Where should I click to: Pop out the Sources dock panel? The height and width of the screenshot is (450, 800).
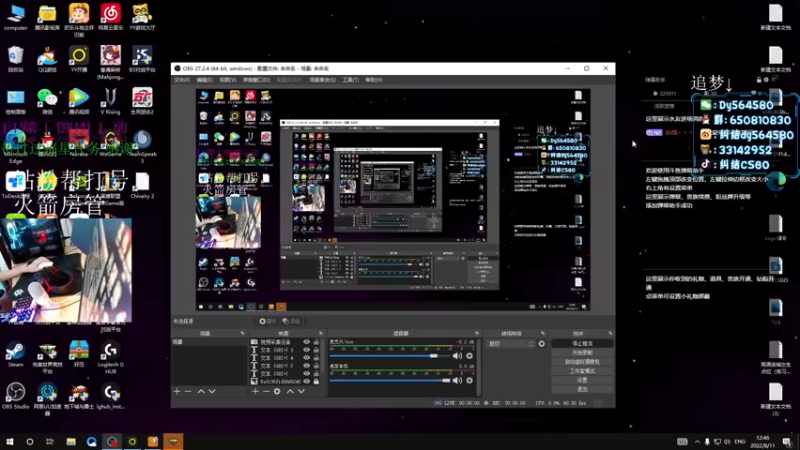coord(321,334)
